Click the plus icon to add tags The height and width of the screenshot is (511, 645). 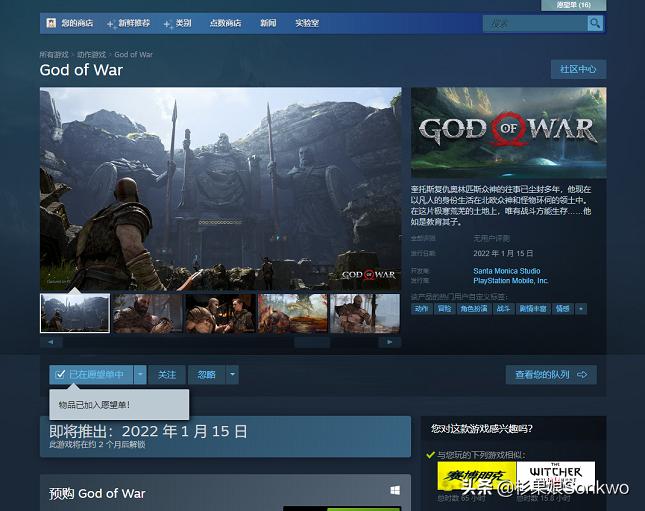point(581,309)
